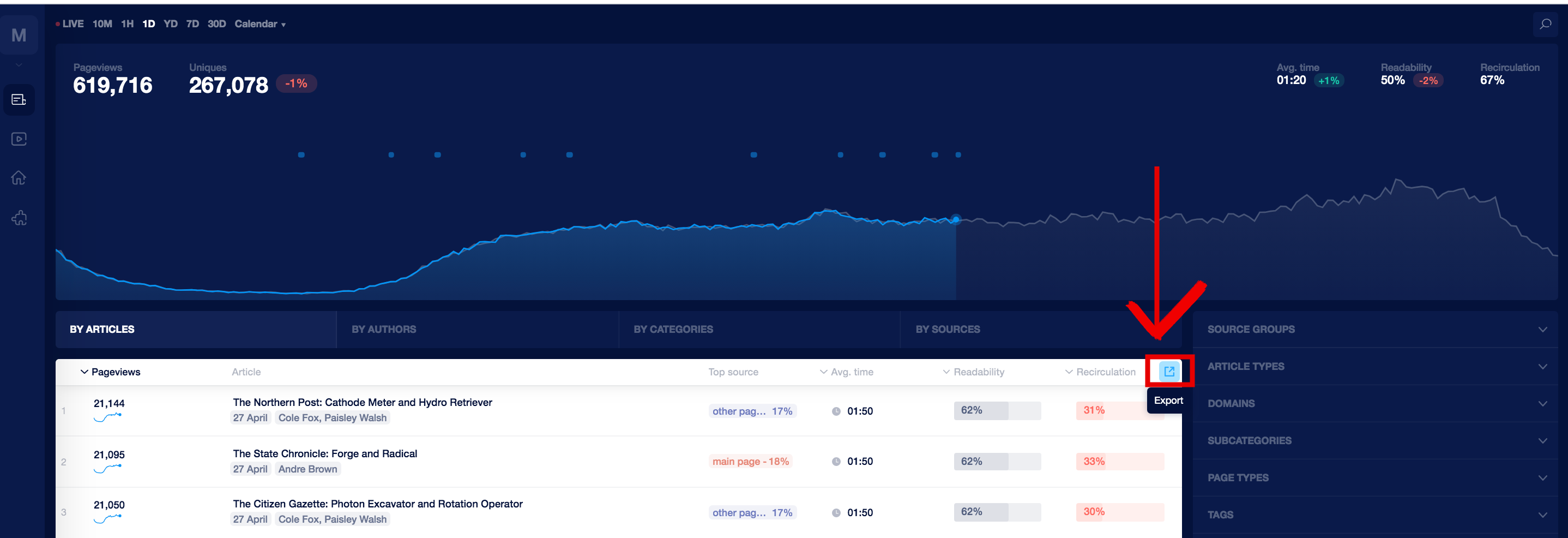
Task: Open search with the magnifier icon
Action: pos(1545,25)
